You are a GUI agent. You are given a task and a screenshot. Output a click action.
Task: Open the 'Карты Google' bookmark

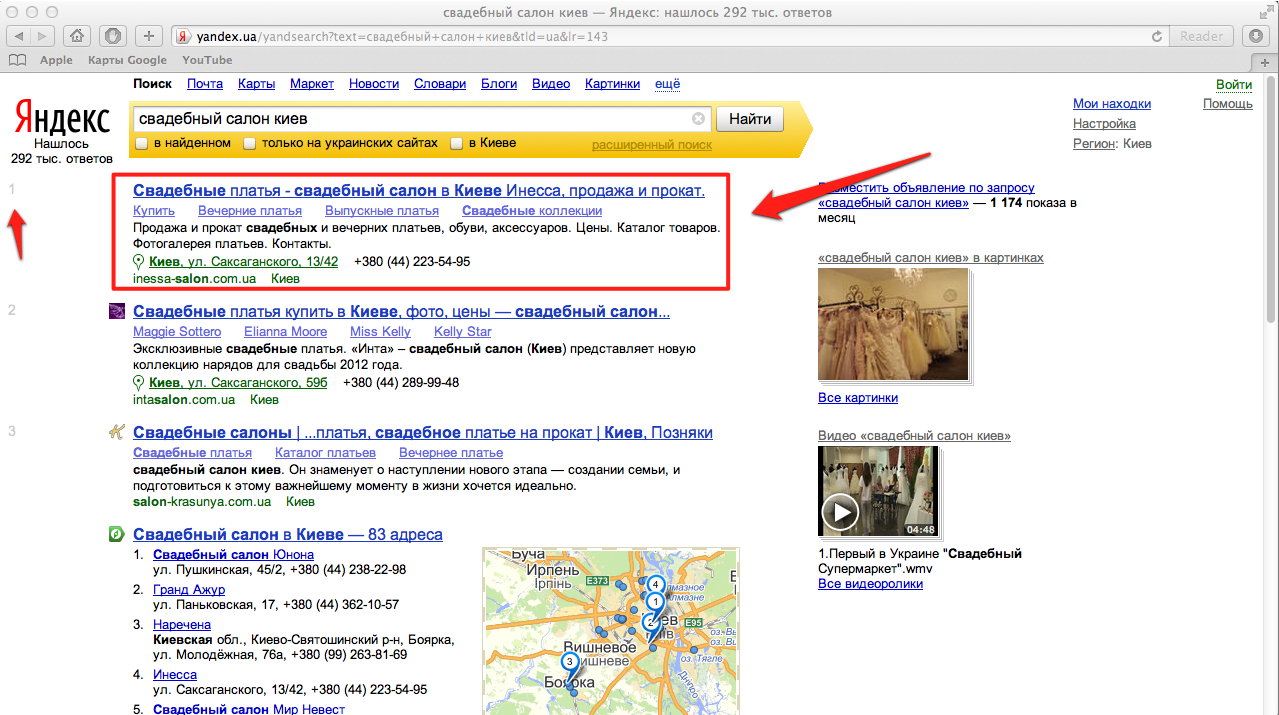point(127,60)
